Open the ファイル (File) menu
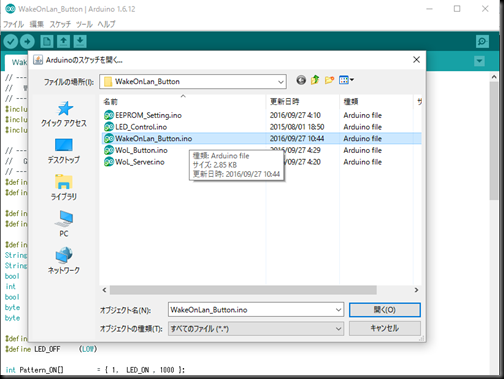 point(13,24)
